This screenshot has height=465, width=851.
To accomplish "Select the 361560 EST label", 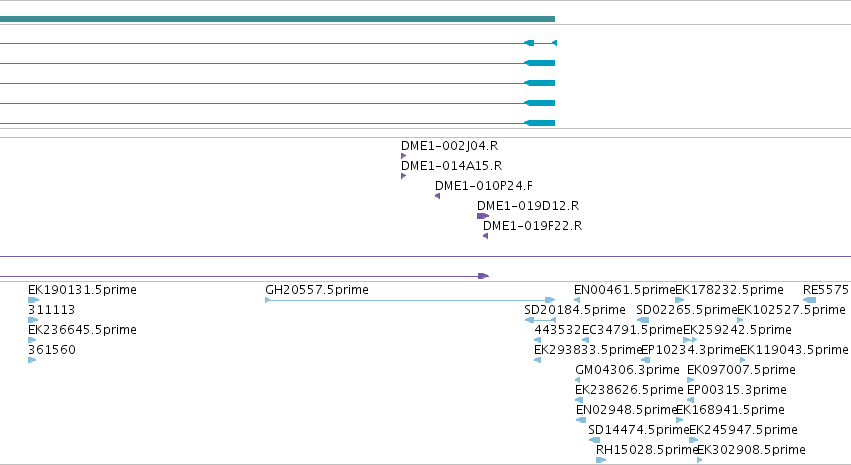I will click(52, 351).
